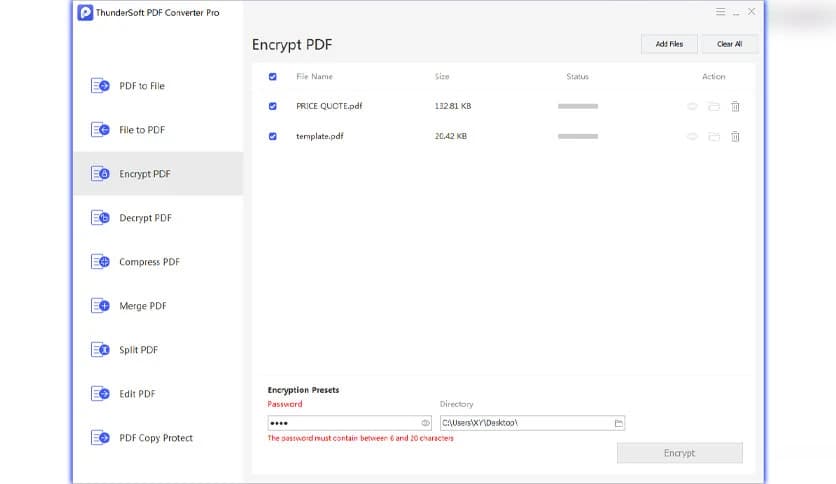Open the hamburger menu in the title bar
836x484 pixels.
[720, 12]
